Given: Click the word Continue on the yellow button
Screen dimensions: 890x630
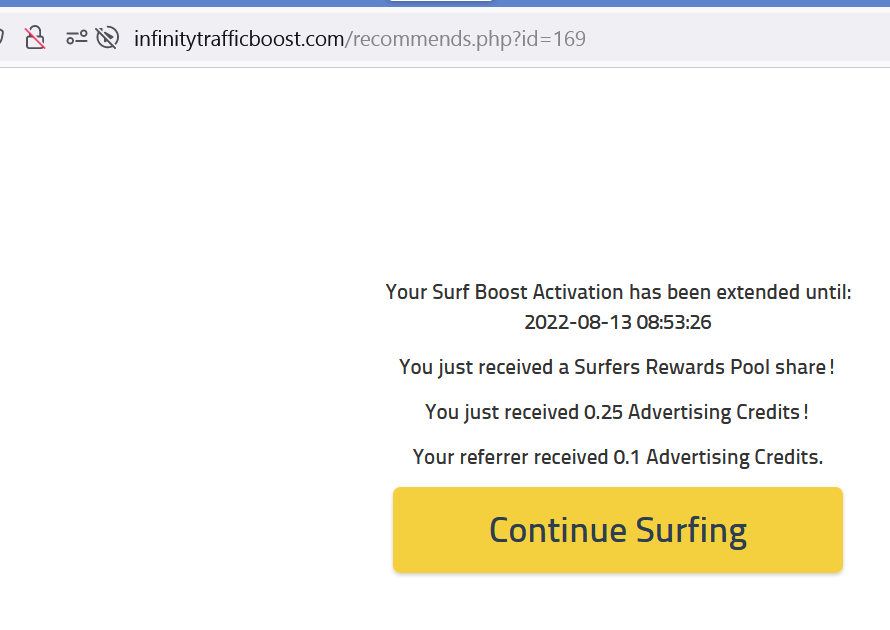Looking at the screenshot, I should [557, 530].
